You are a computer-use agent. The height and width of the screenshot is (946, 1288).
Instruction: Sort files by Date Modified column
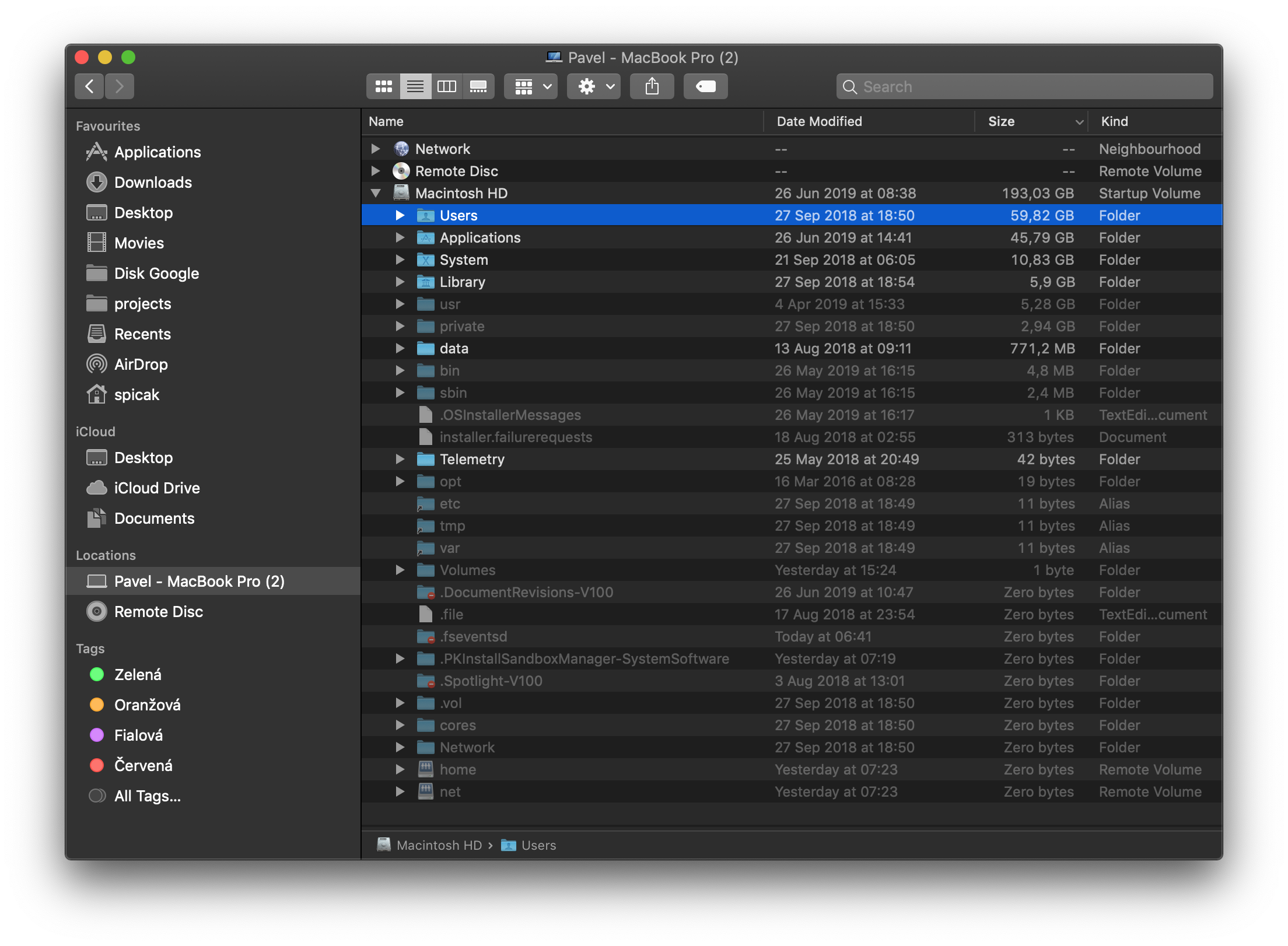point(820,121)
